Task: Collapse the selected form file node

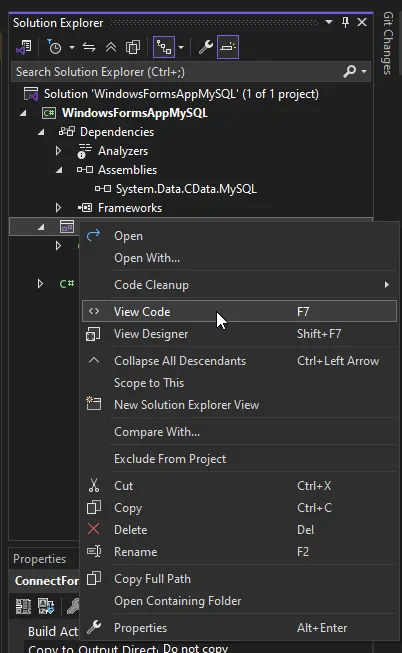Action: tap(41, 227)
